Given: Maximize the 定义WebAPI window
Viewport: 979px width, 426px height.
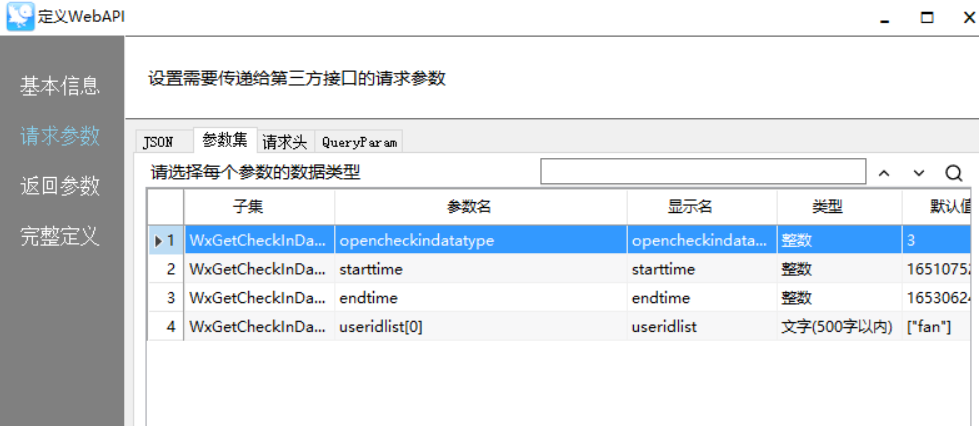Looking at the screenshot, I should 927,17.
